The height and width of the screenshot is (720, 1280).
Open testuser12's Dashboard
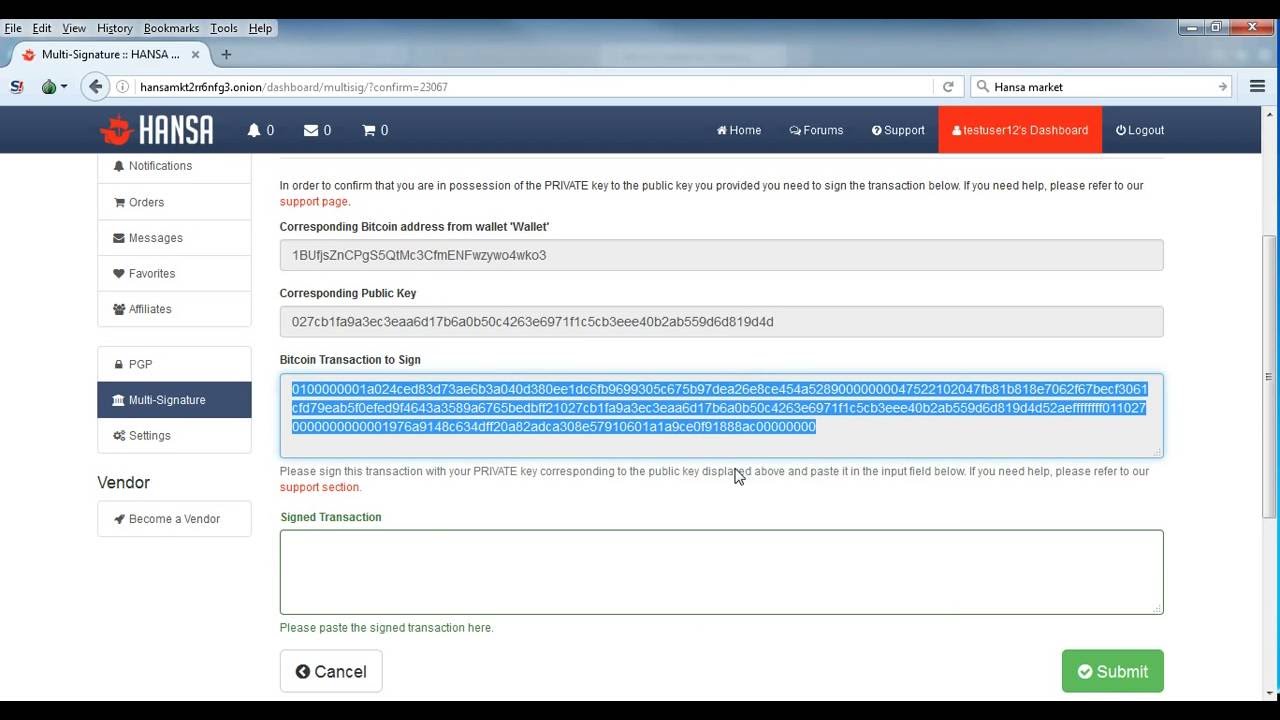pos(1020,130)
